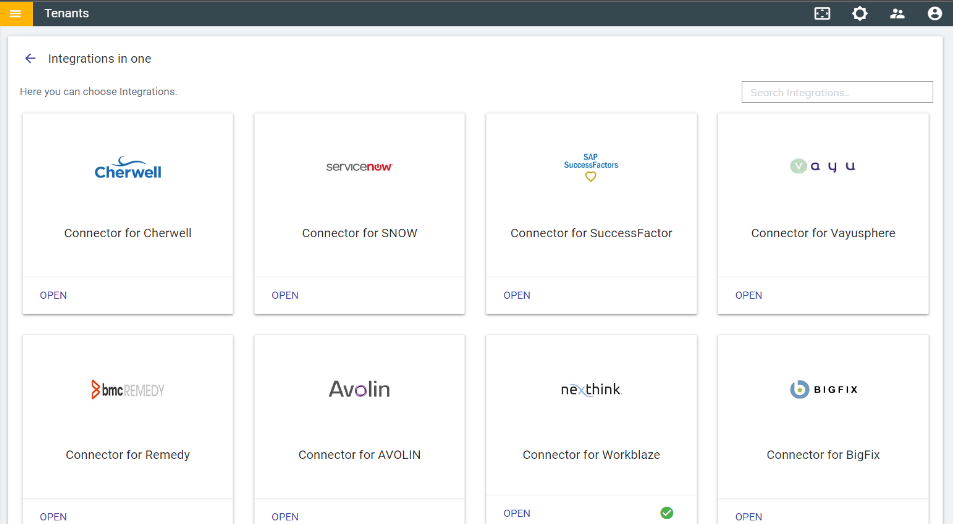
Task: Open the Remedy connector
Action: pos(53,517)
